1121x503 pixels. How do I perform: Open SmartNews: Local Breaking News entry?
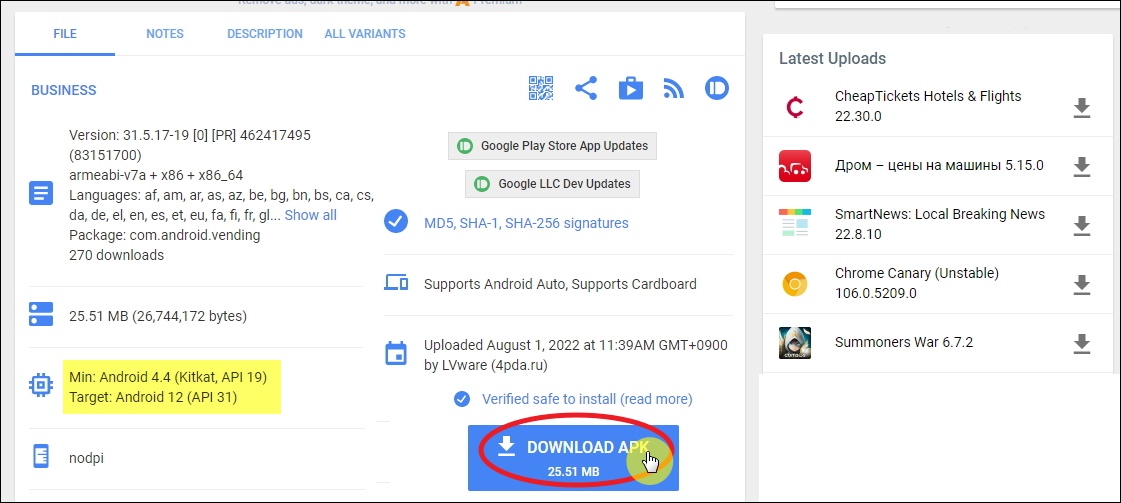tap(939, 224)
